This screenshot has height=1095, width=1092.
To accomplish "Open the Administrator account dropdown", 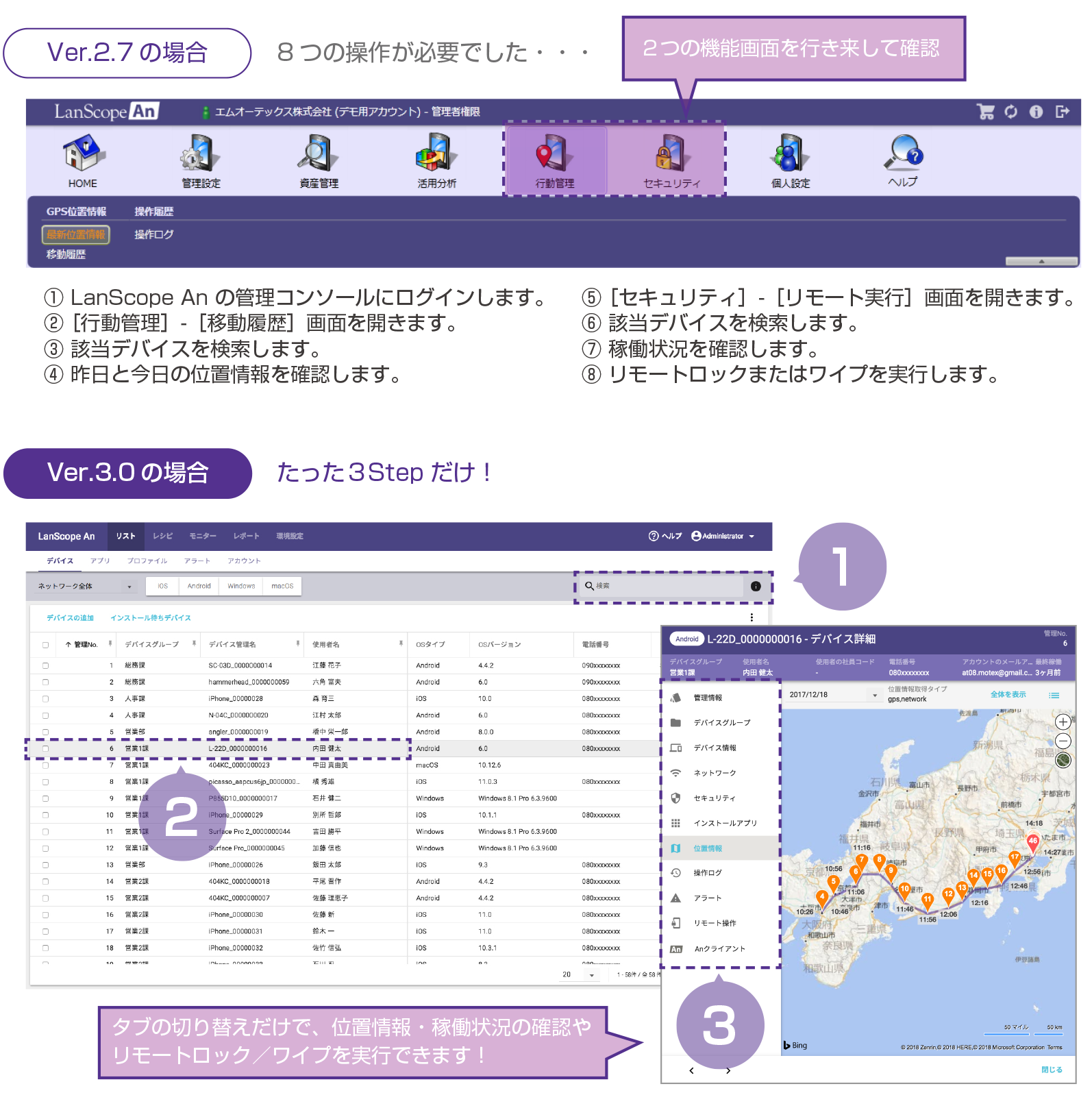I will (x=723, y=536).
